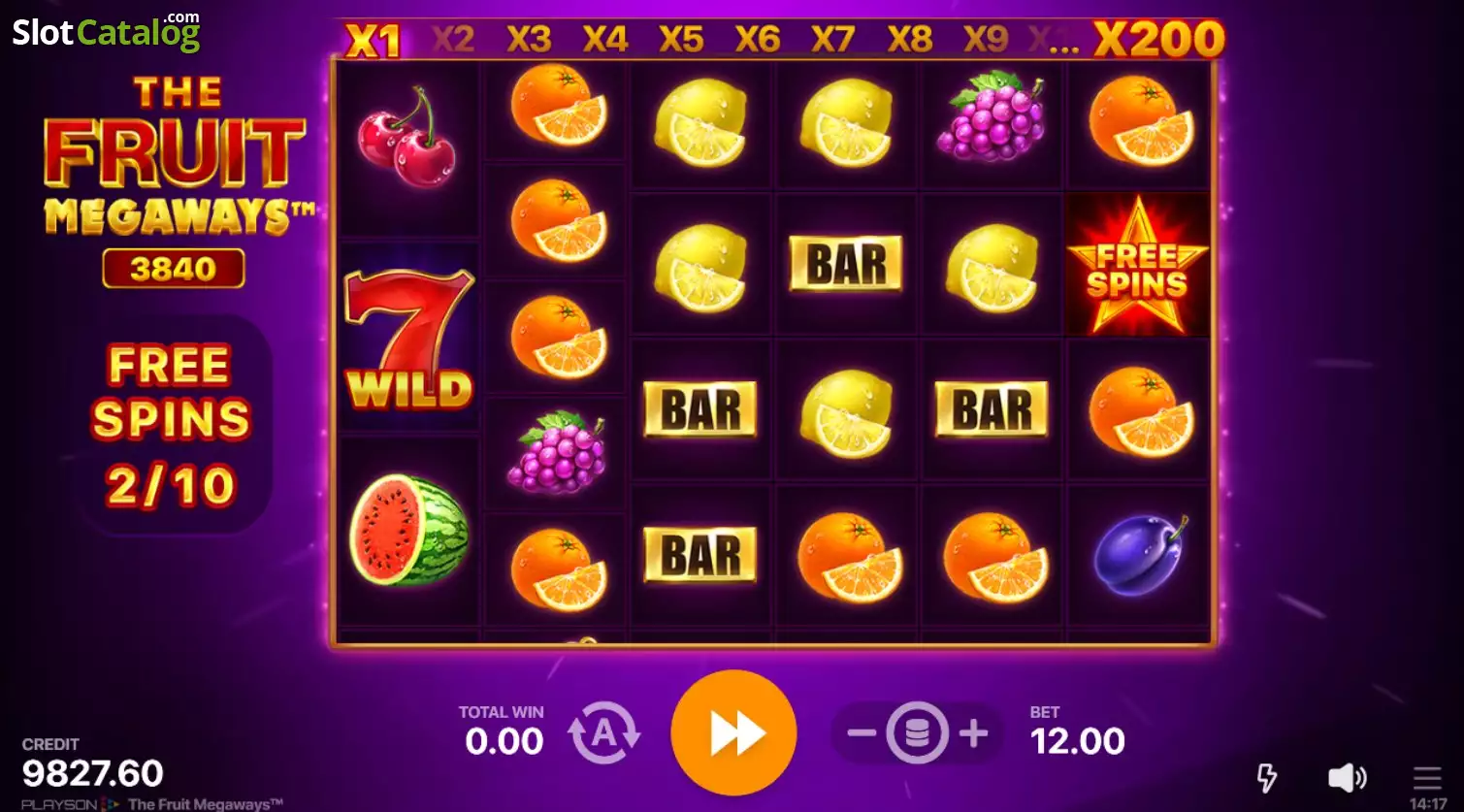The height and width of the screenshot is (812, 1464).
Task: Select the red 7 Wild symbol
Action: coord(408,337)
